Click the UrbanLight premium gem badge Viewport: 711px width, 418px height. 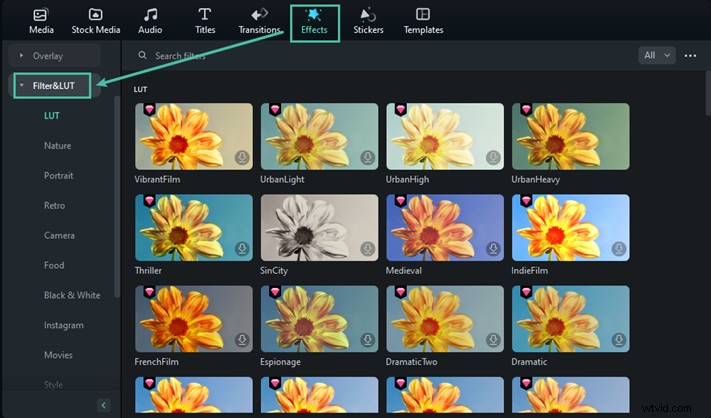275,109
